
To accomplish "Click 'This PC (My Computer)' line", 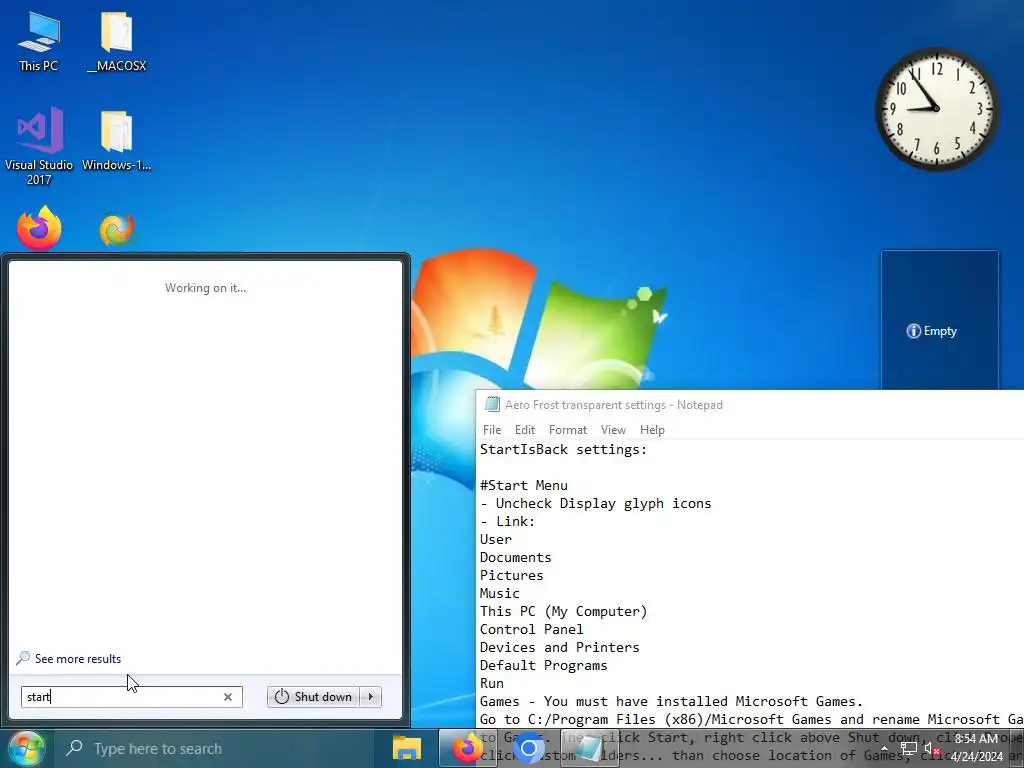I will [x=563, y=611].
